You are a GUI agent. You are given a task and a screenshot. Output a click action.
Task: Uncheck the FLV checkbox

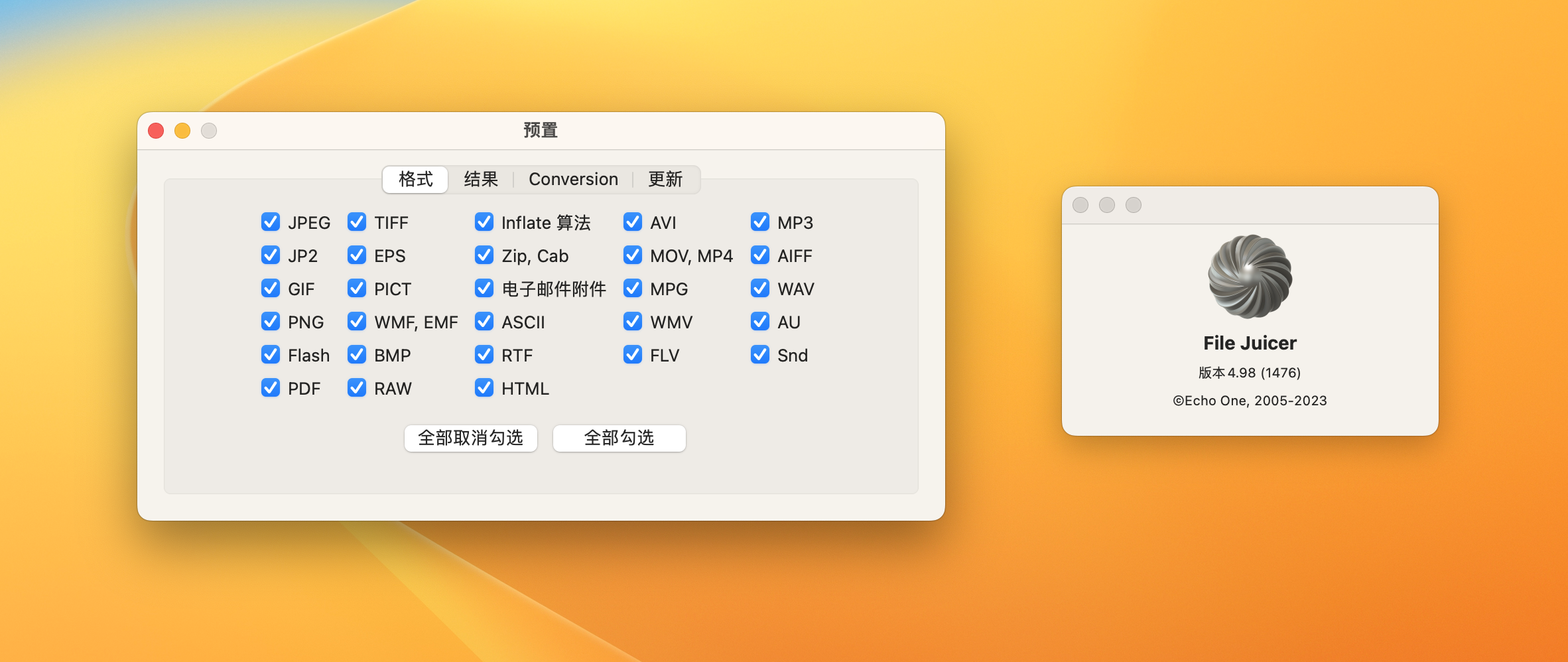(x=633, y=355)
